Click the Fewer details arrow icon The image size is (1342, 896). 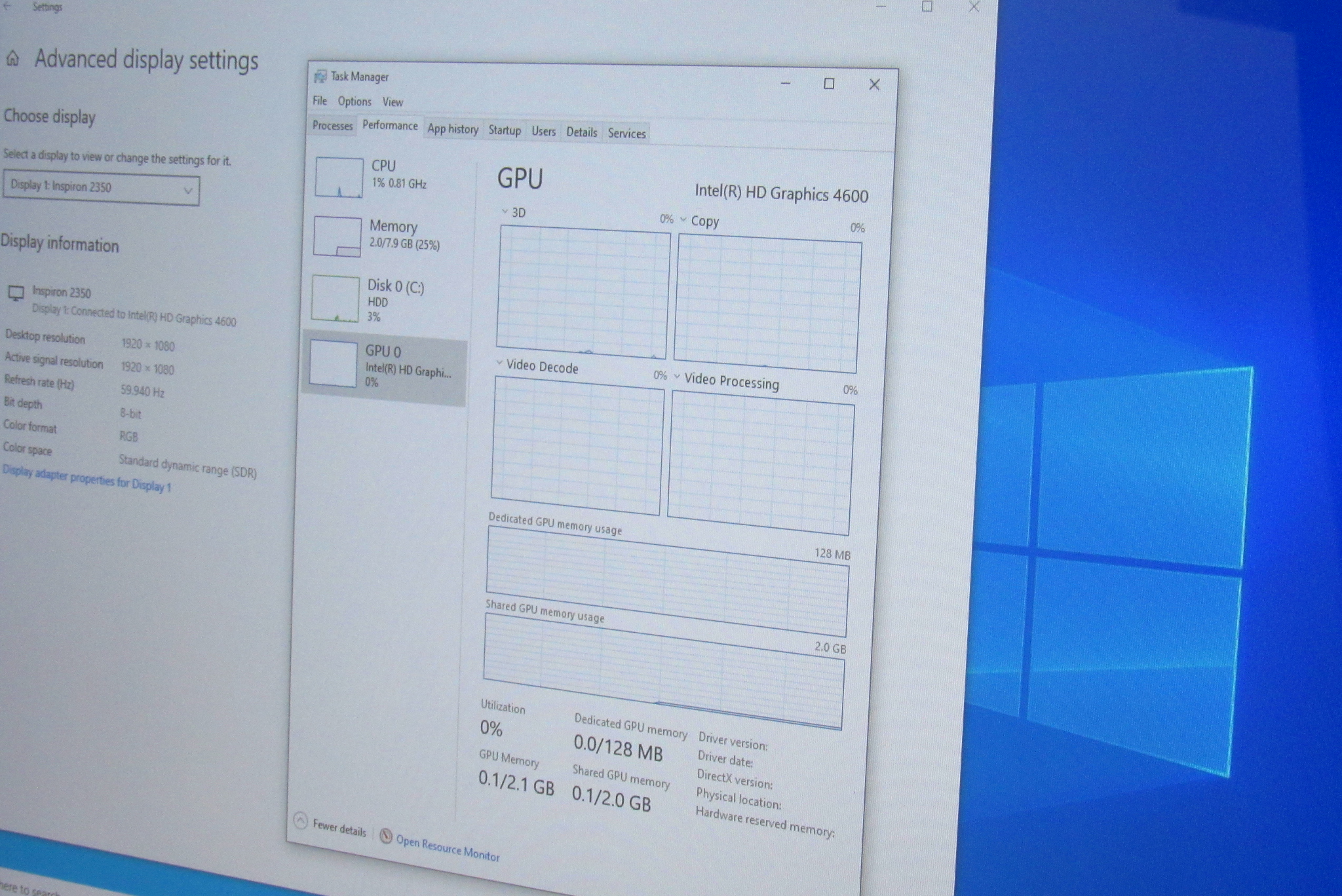coord(300,821)
